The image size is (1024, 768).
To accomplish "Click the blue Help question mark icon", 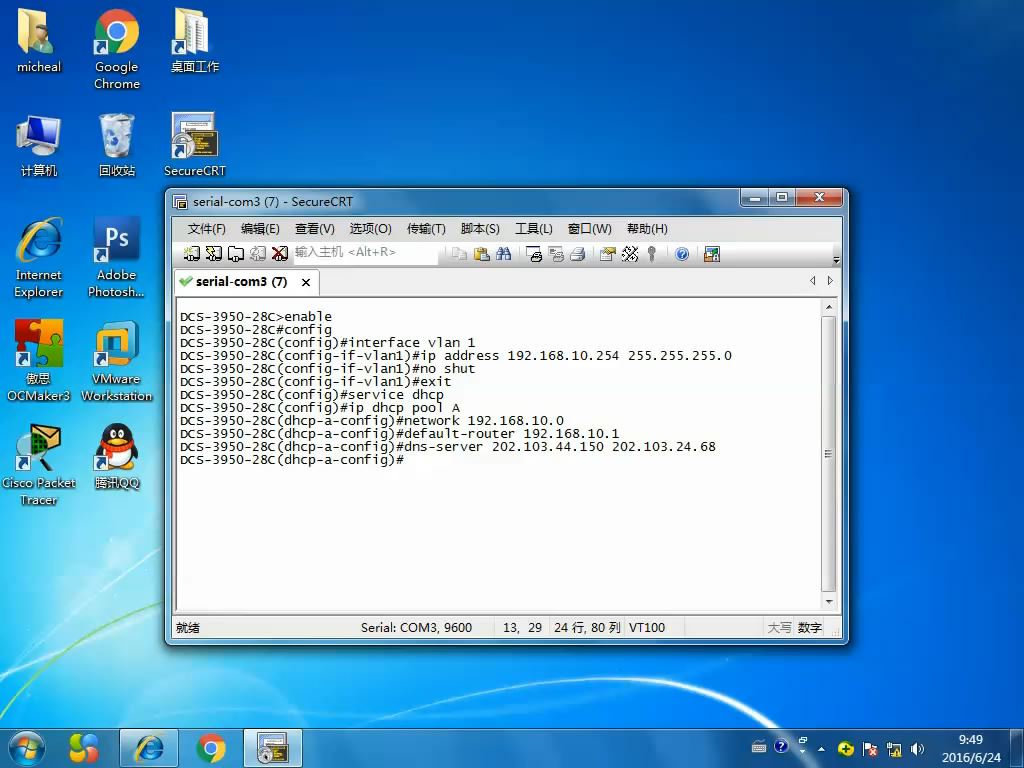I will coord(682,254).
